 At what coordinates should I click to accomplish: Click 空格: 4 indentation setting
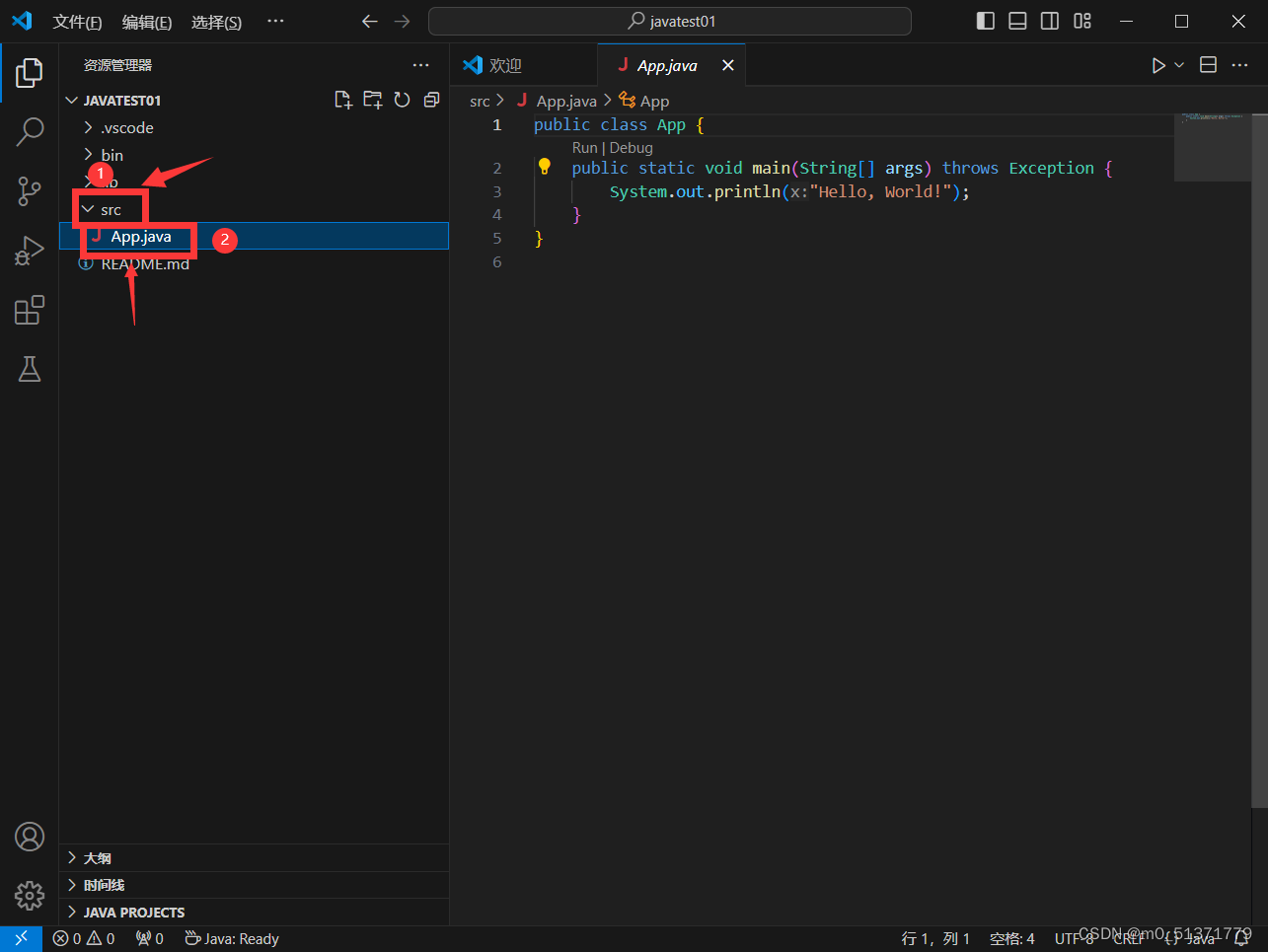pos(1012,939)
